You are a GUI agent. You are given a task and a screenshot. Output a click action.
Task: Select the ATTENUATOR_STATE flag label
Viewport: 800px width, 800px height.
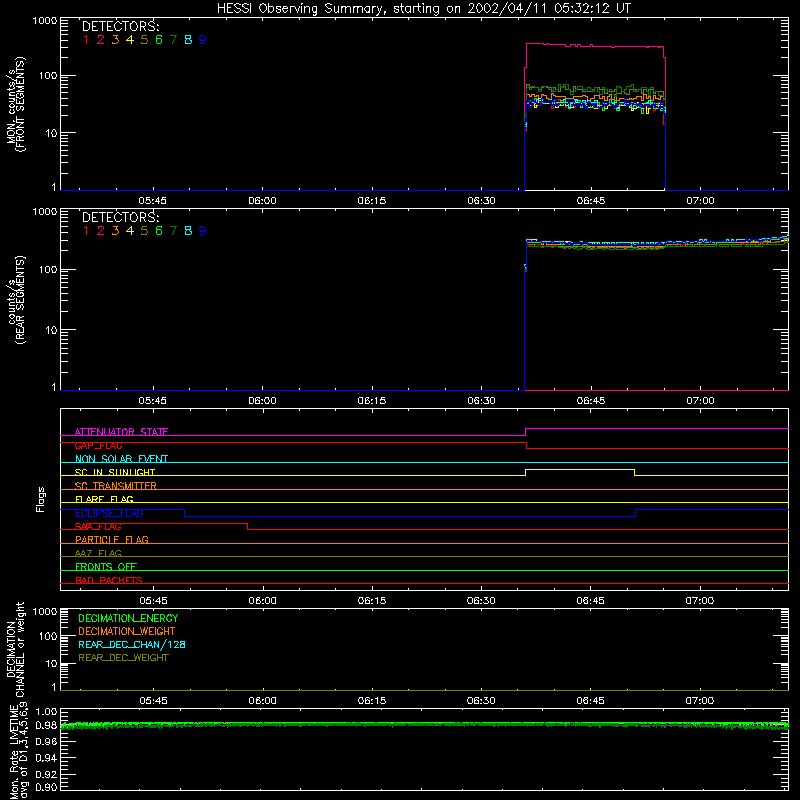121,432
